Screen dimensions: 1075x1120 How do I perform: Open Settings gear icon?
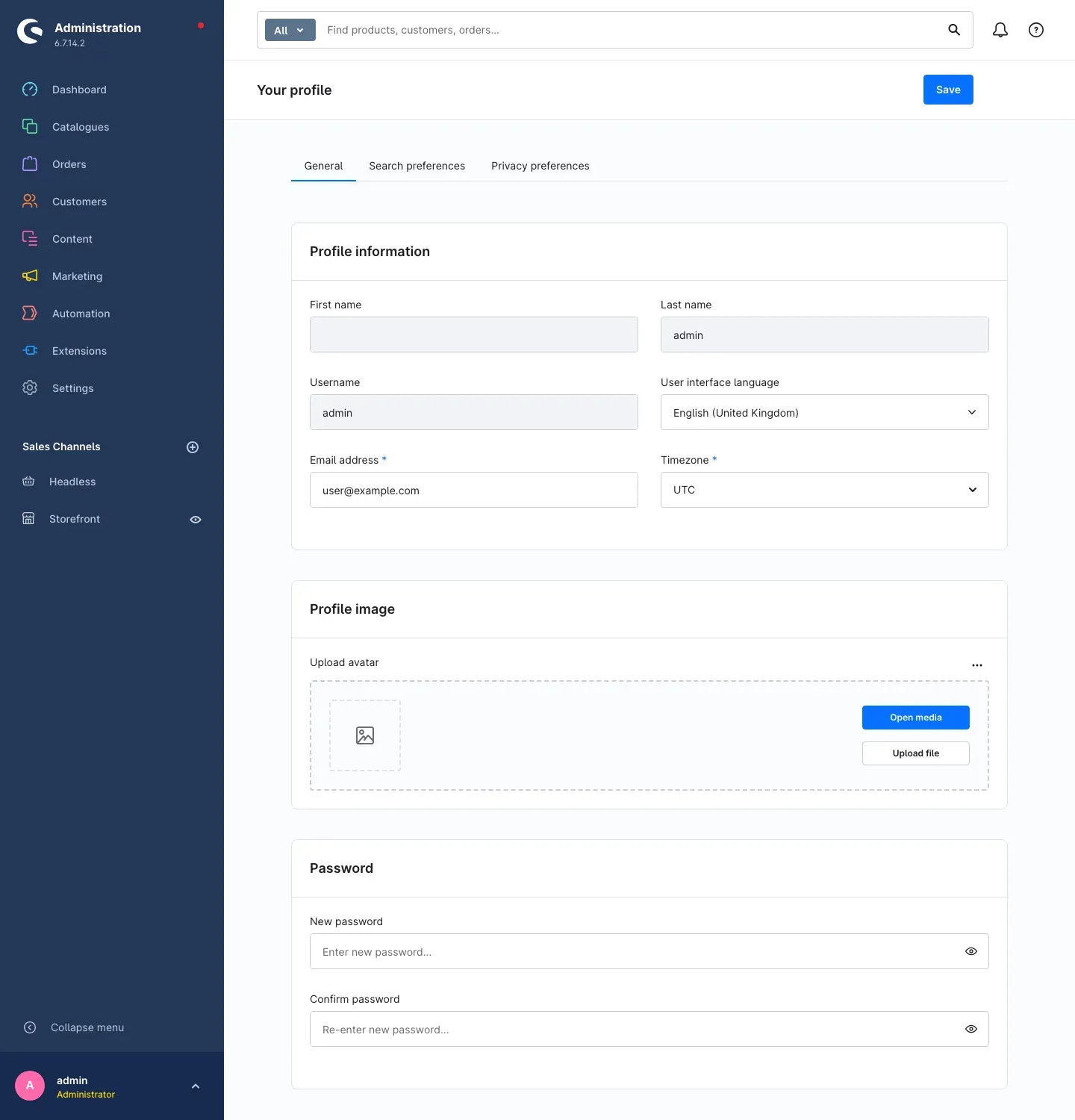30,388
